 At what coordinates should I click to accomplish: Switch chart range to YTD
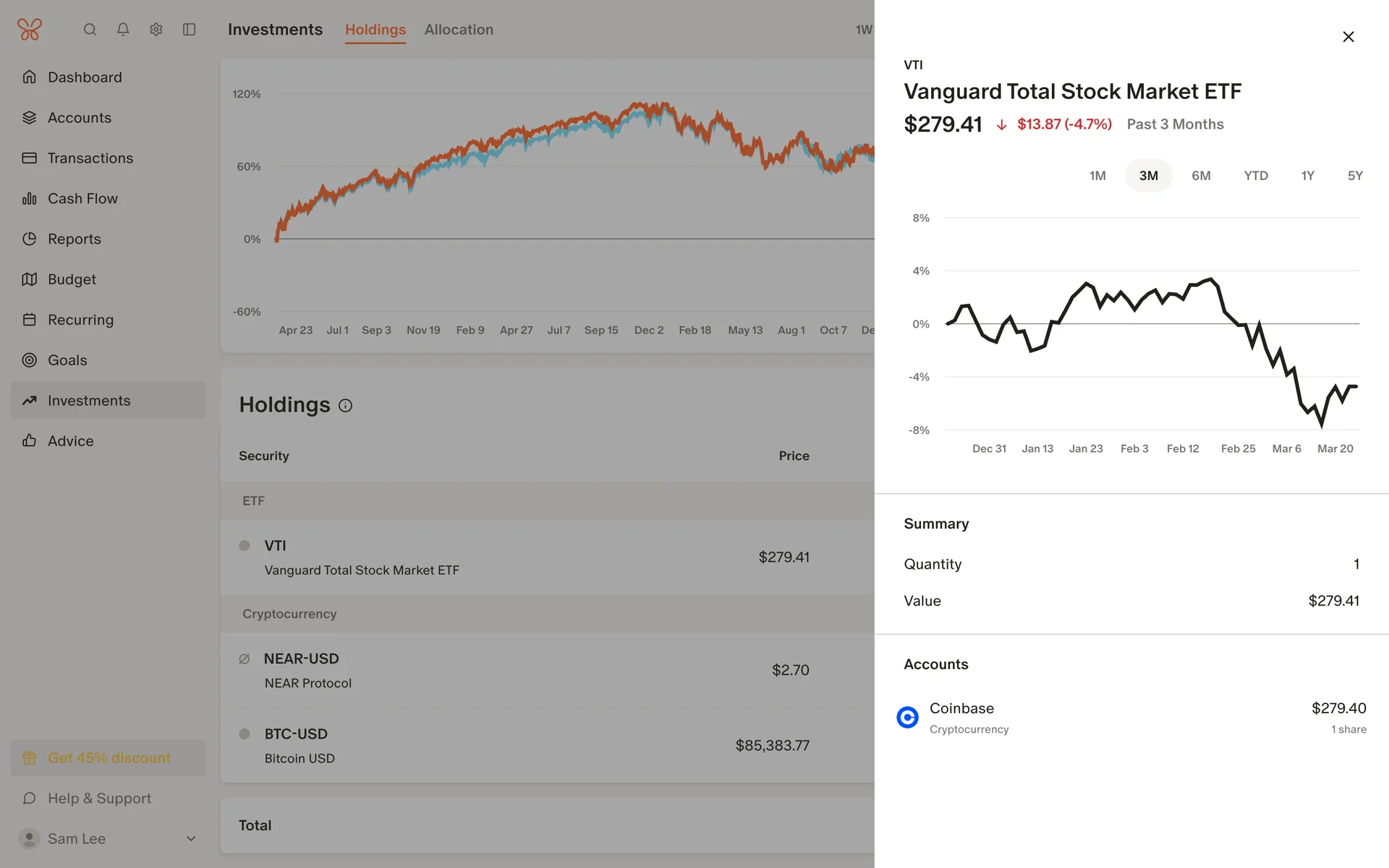click(x=1256, y=176)
